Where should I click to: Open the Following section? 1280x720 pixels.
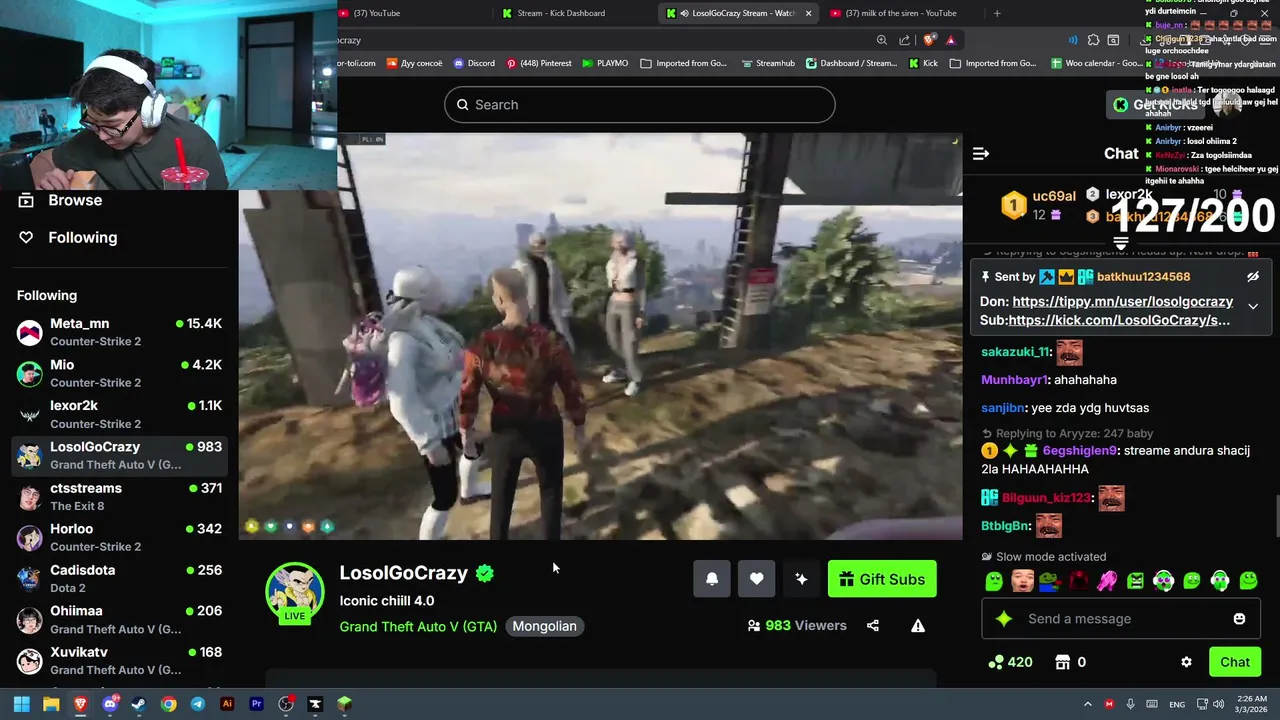tap(68, 237)
